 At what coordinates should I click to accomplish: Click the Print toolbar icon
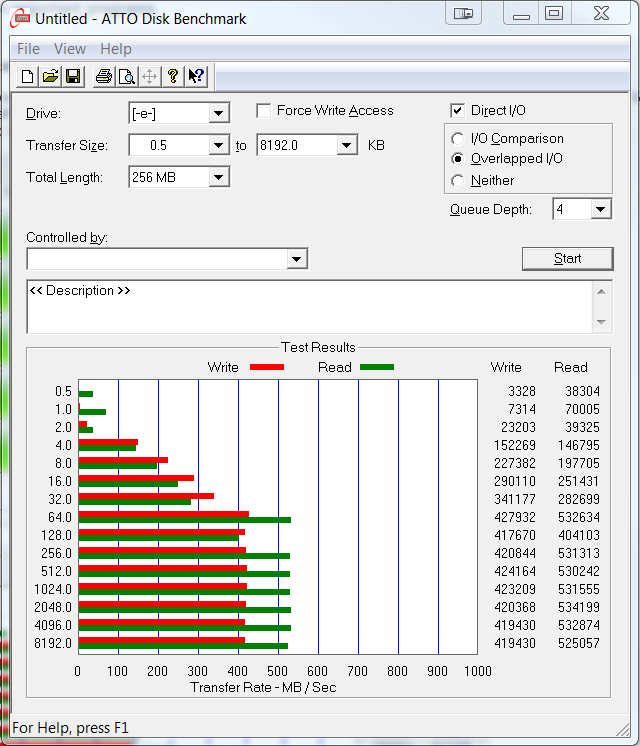(x=104, y=76)
